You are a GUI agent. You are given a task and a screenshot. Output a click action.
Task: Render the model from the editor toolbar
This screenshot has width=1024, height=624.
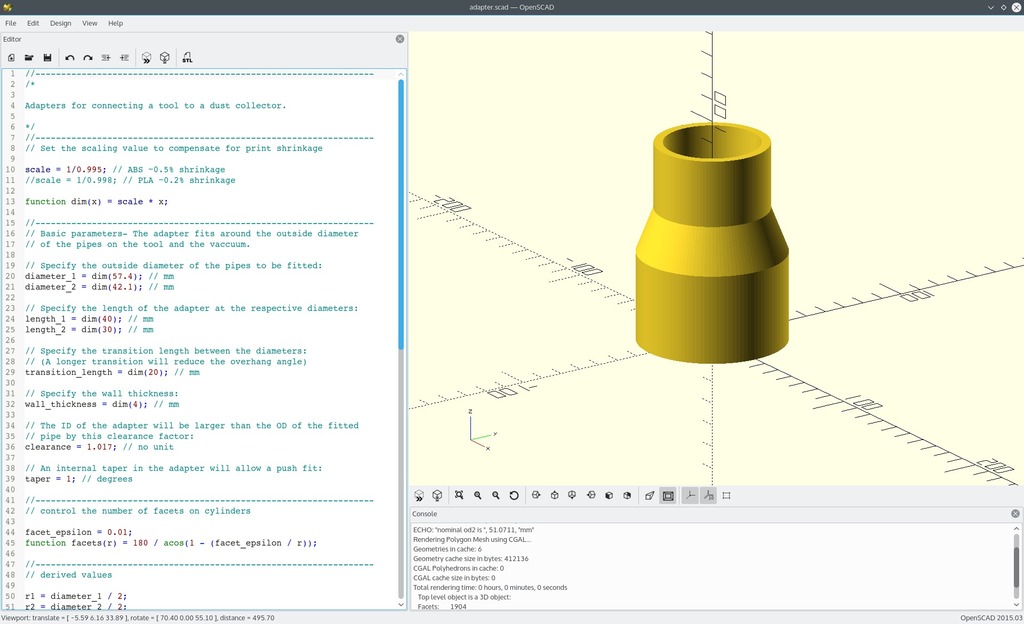coord(165,58)
